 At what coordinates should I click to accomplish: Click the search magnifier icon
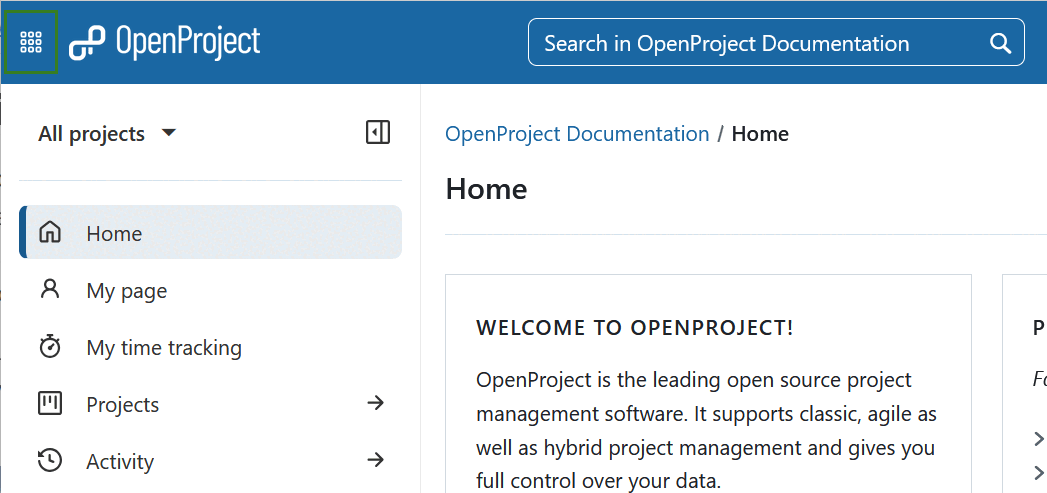pyautogui.click(x=999, y=43)
